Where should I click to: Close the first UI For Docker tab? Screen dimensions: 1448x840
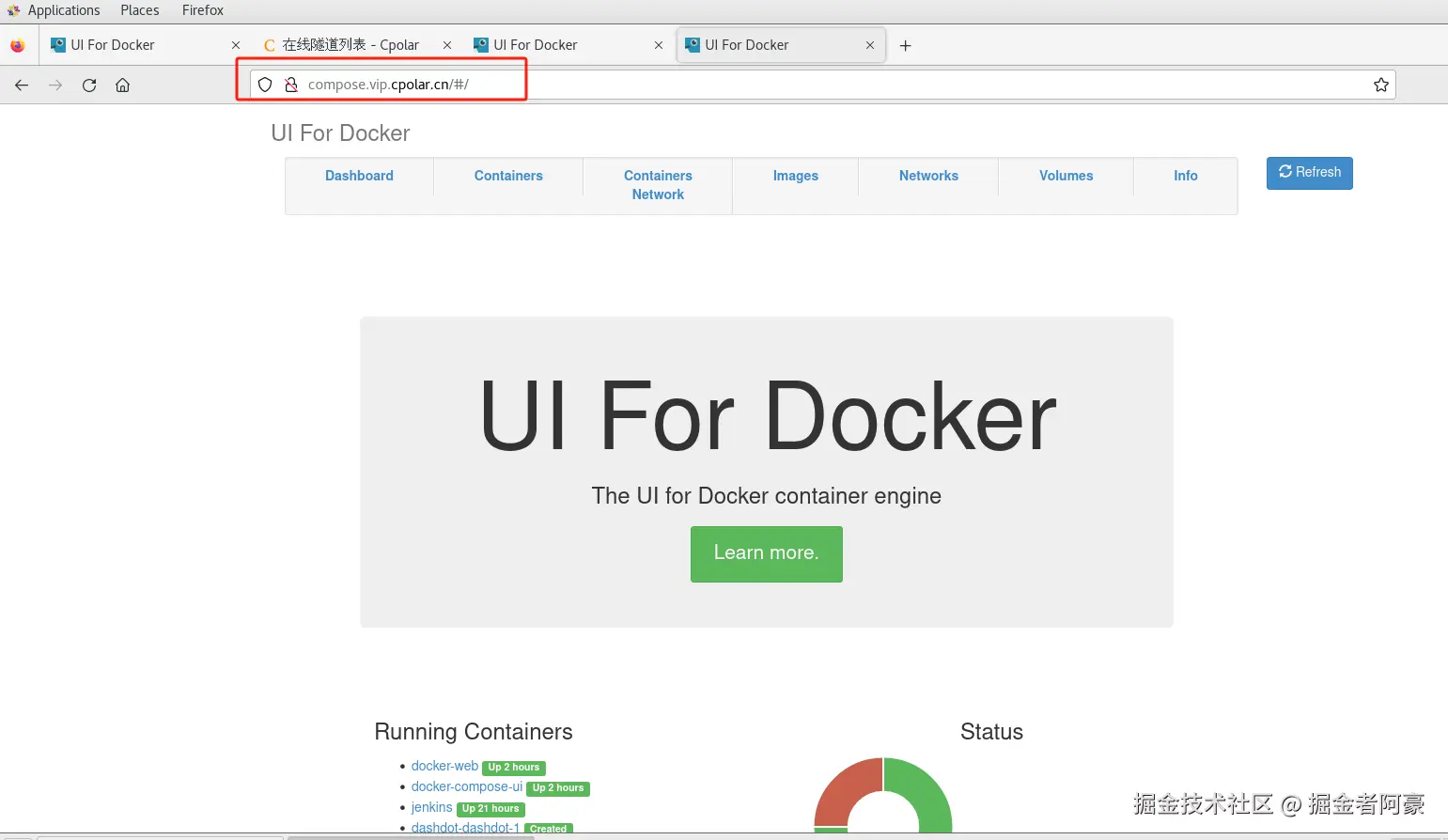click(x=236, y=45)
